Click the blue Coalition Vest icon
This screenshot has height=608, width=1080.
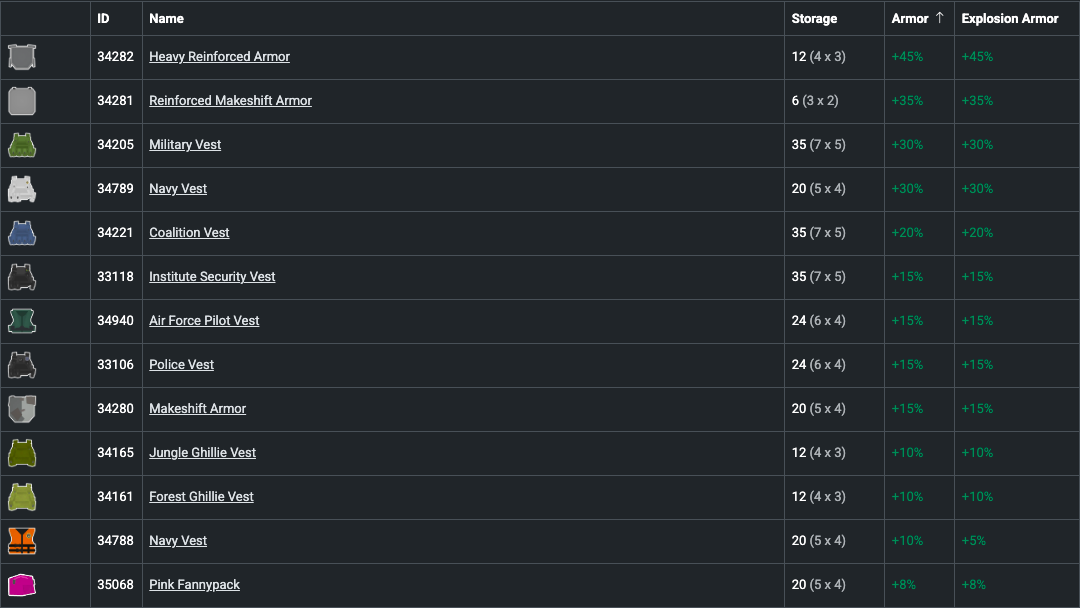coord(22,233)
